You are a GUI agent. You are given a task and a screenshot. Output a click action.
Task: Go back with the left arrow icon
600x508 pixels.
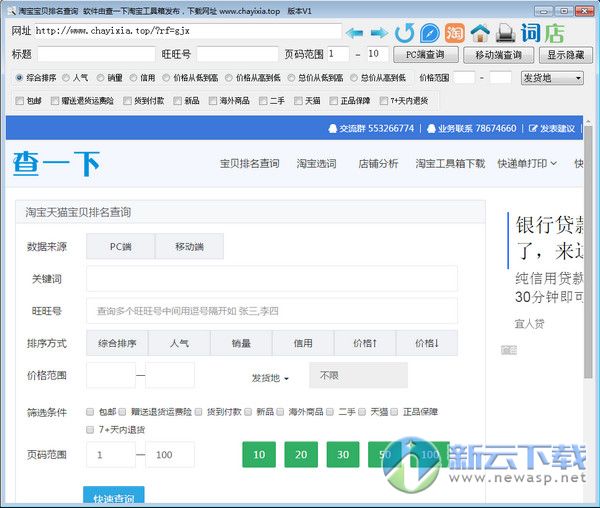point(354,33)
